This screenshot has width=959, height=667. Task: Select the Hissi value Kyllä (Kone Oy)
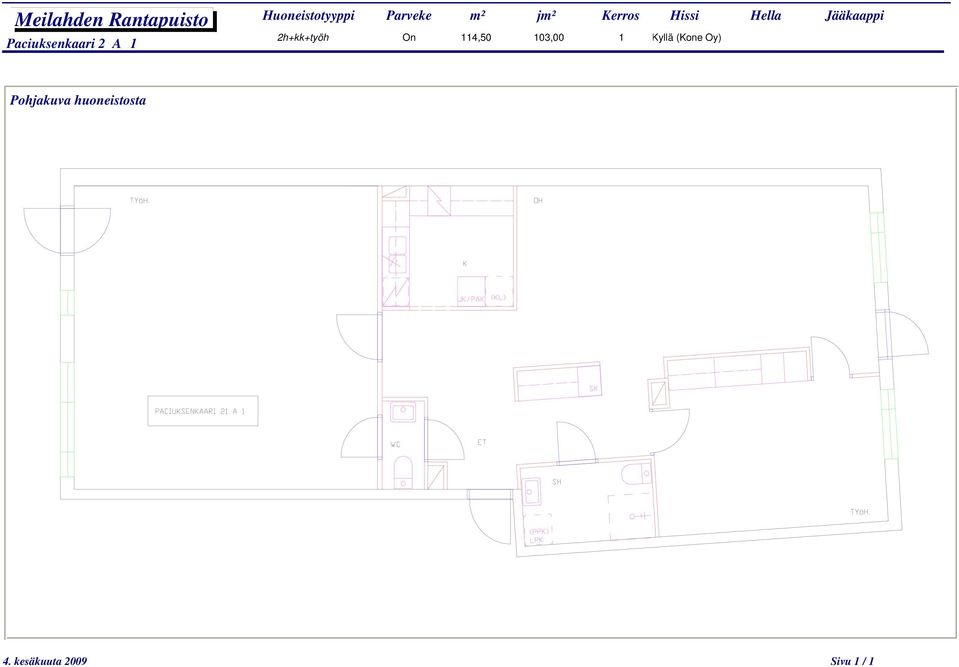686,37
